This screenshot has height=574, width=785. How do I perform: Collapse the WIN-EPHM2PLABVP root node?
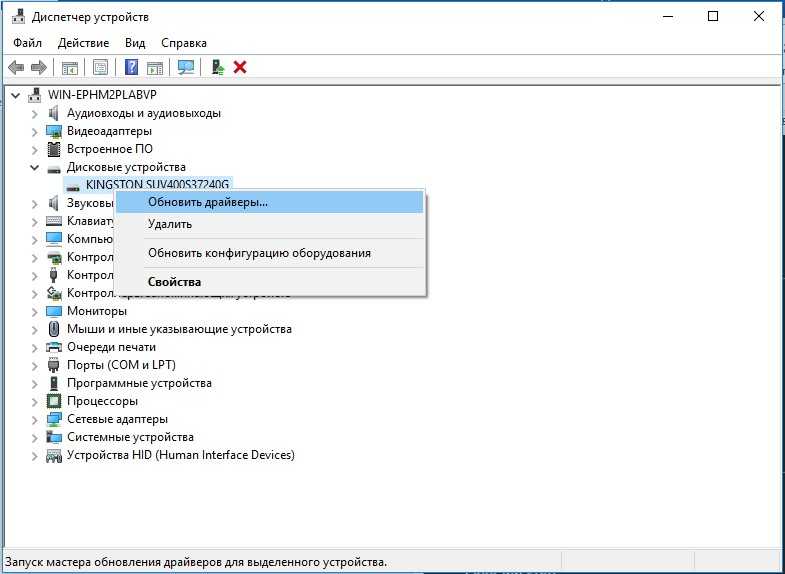point(16,95)
